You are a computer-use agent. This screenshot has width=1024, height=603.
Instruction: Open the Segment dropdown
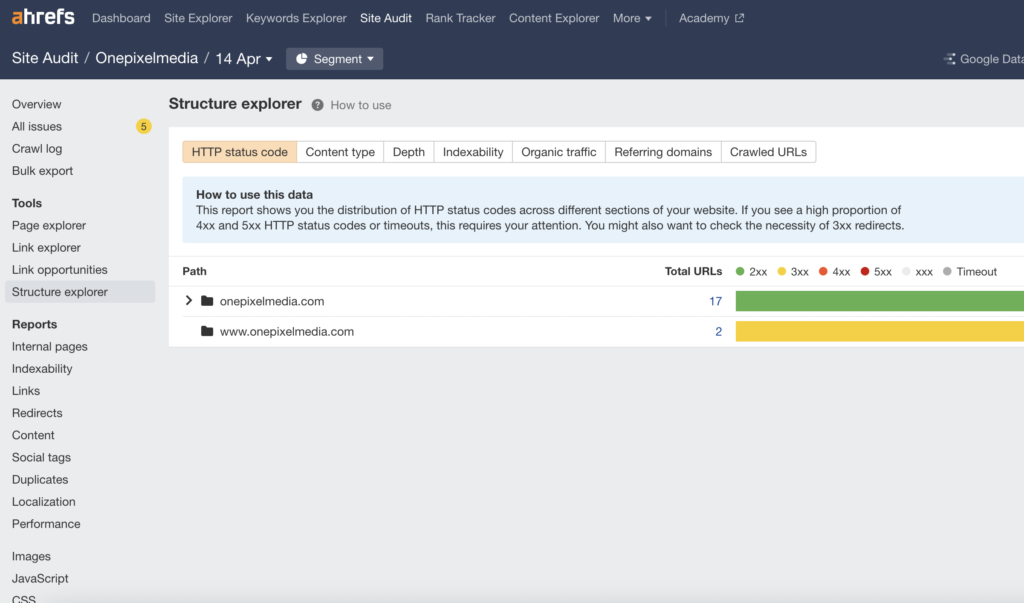click(334, 59)
